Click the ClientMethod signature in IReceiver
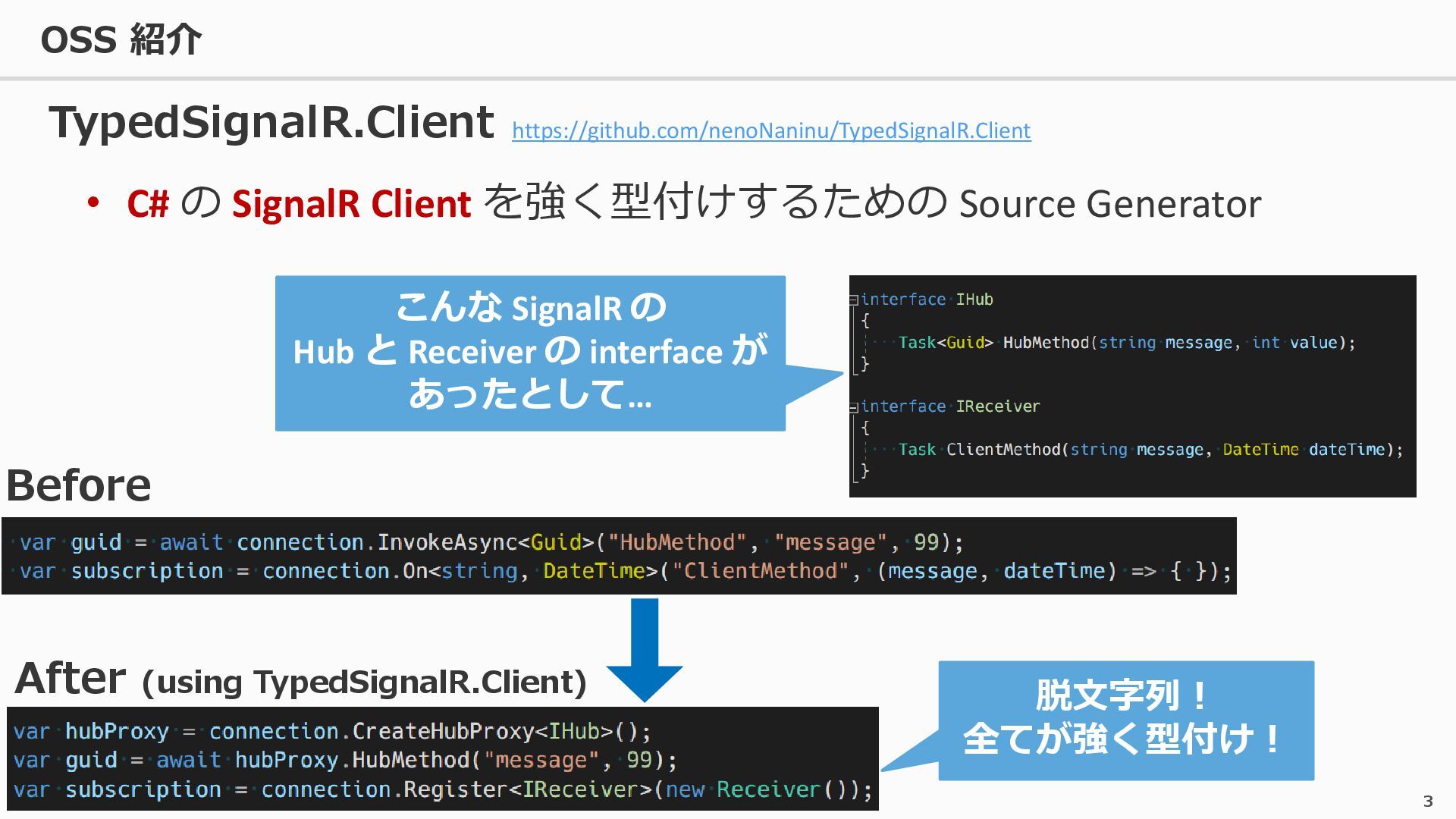This screenshot has height=819, width=1456. coord(1150,450)
